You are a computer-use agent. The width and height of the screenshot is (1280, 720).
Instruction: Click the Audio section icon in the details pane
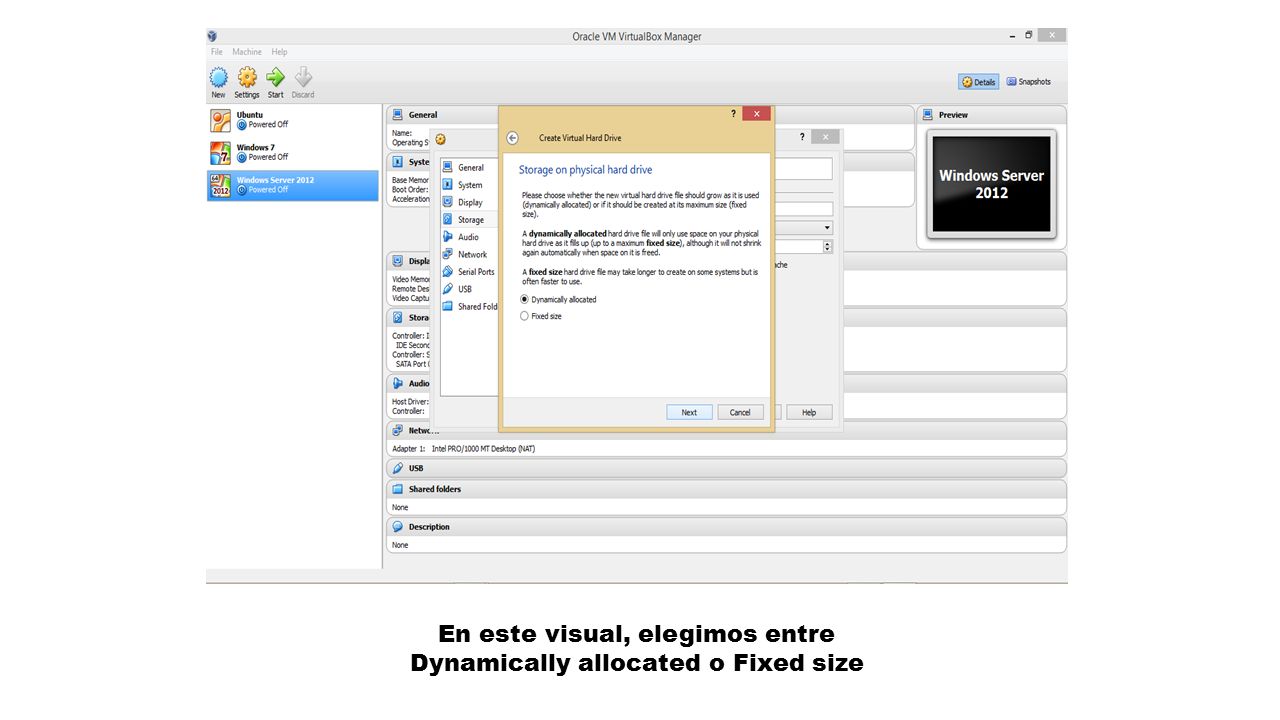398,383
